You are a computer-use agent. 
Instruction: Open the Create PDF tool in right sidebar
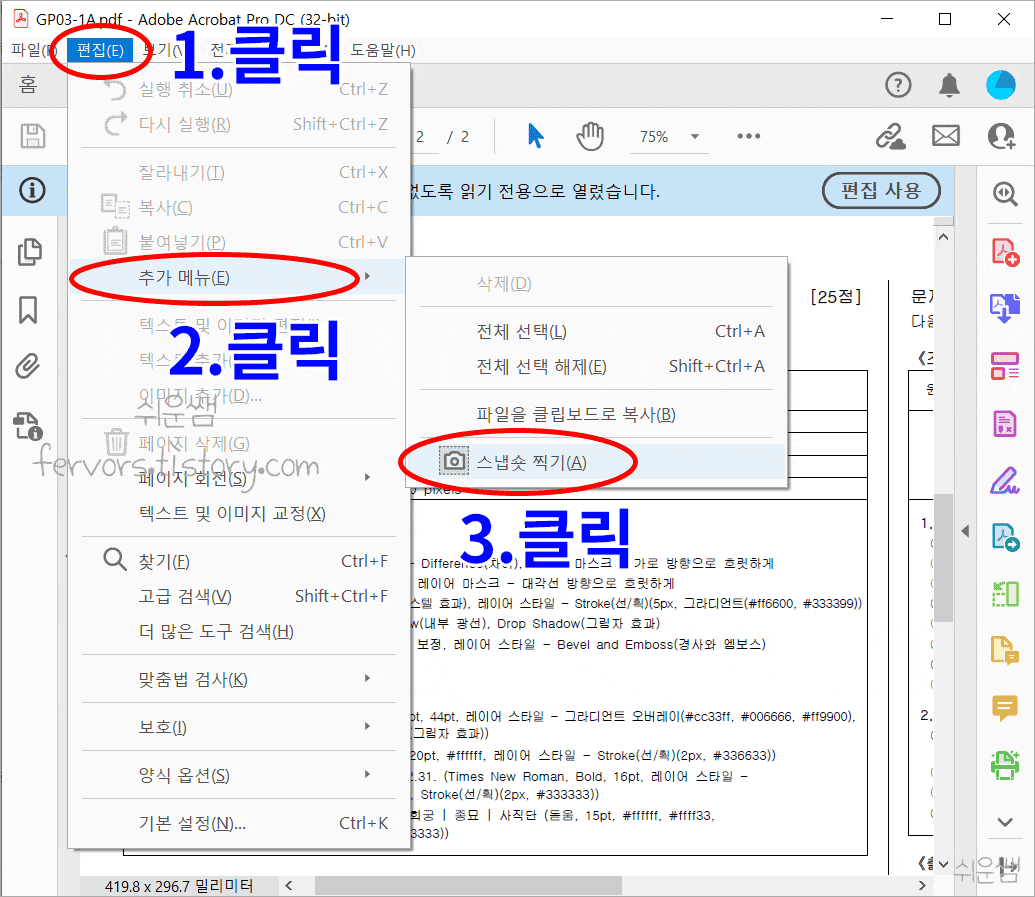pos(1003,253)
